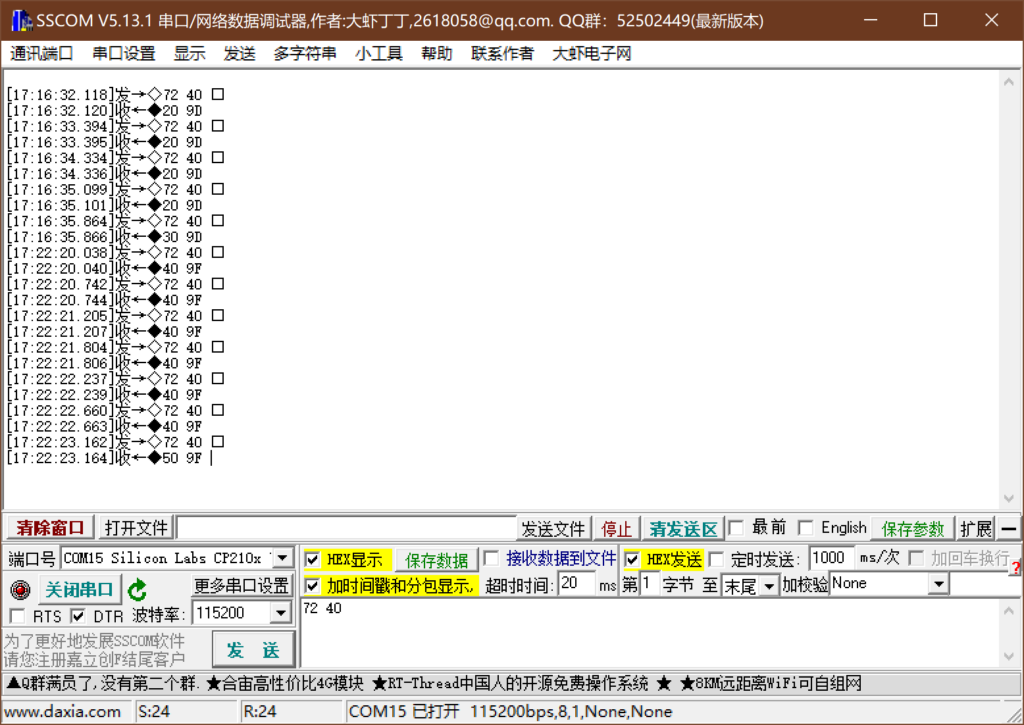The width and height of the screenshot is (1024, 725).
Task: Enable the RTS checkbox
Action: 17,616
